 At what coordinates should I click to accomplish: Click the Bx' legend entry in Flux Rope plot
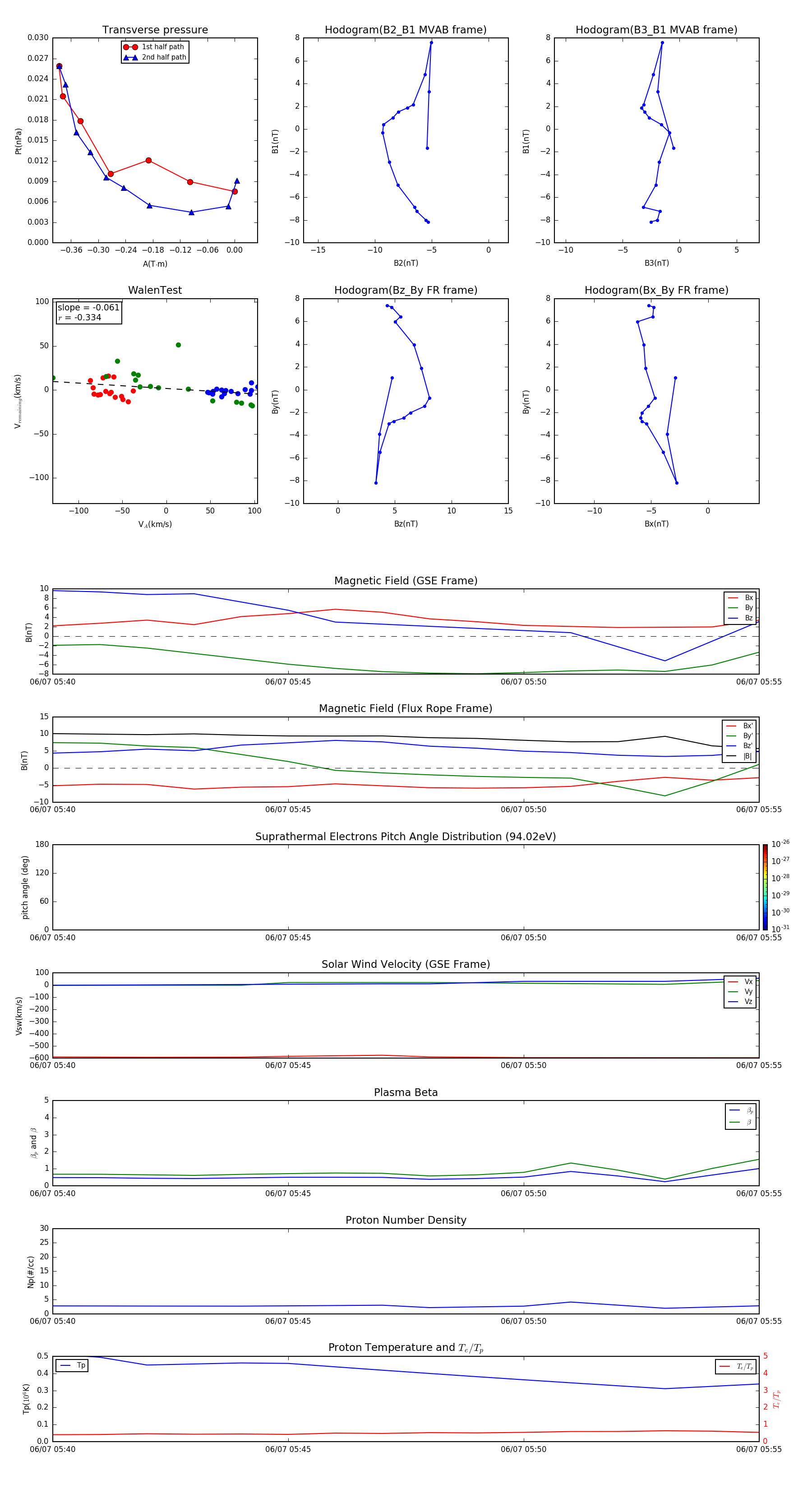(739, 726)
